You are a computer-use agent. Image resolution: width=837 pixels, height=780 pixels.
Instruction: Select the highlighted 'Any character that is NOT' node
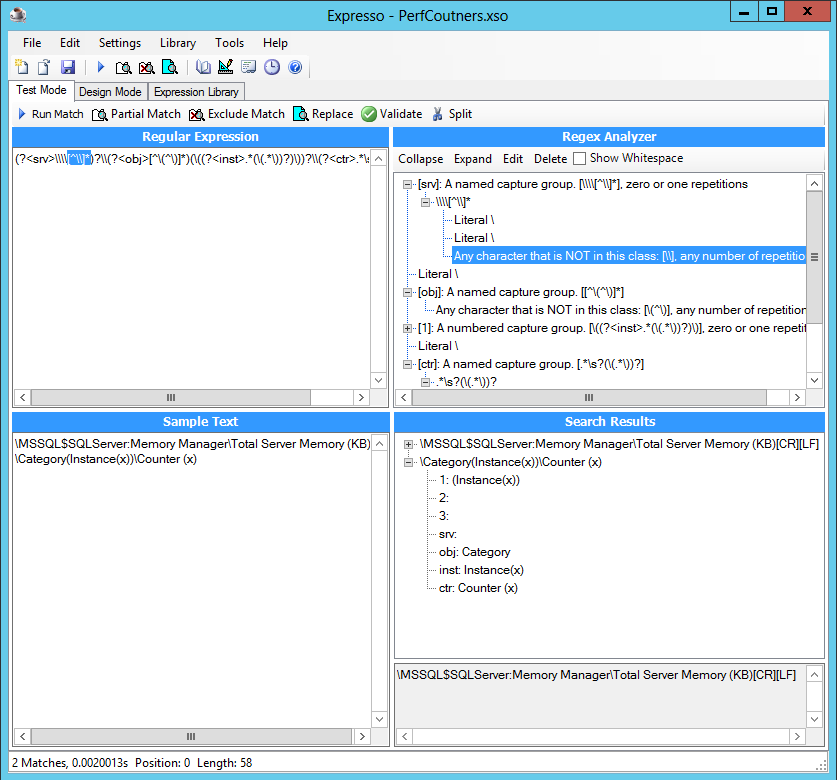point(629,256)
